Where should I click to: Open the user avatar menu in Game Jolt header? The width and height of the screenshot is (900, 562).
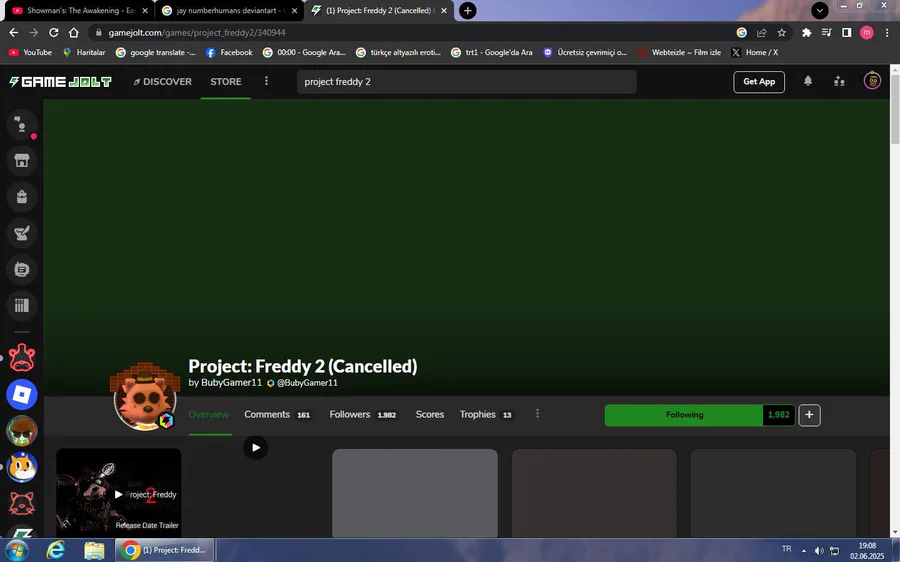tap(872, 81)
